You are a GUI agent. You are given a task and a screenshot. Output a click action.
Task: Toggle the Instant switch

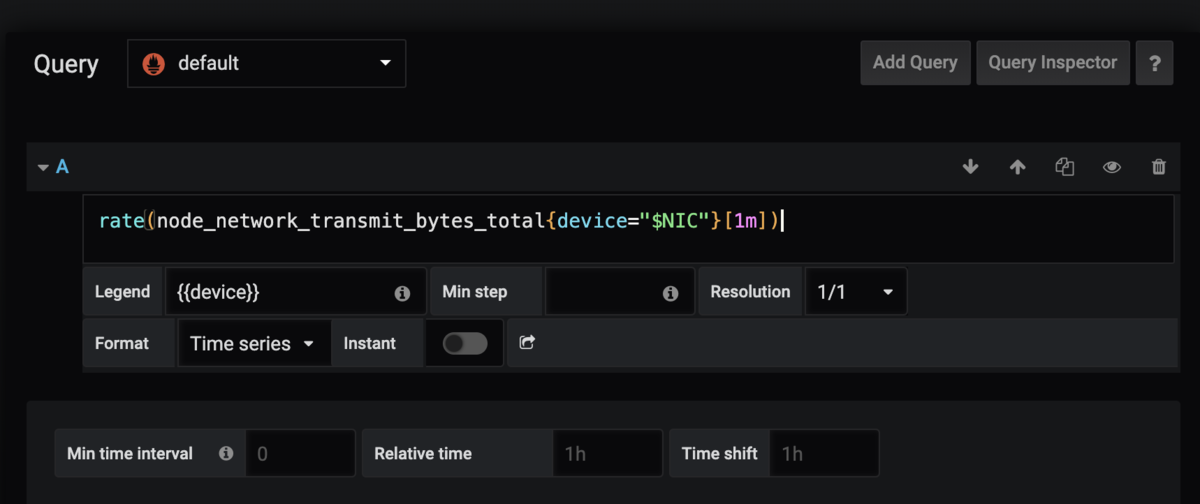pyautogui.click(x=465, y=343)
